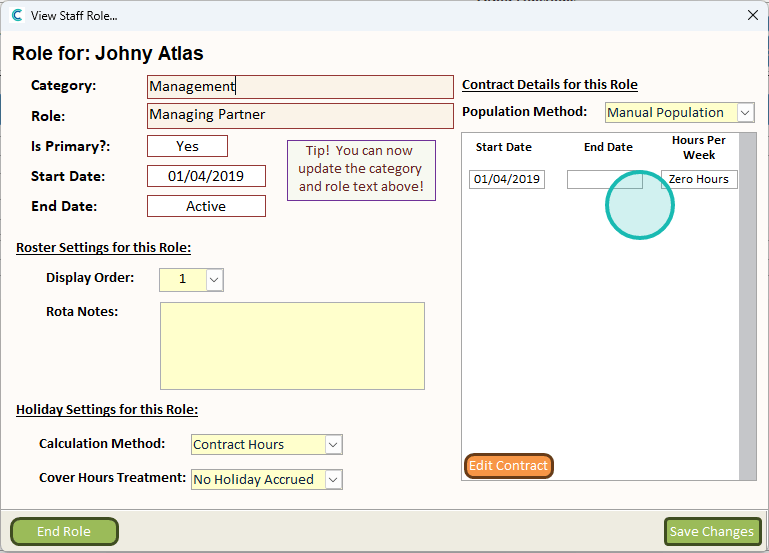
Task: Expand the Display Order dropdown
Action: coord(215,279)
